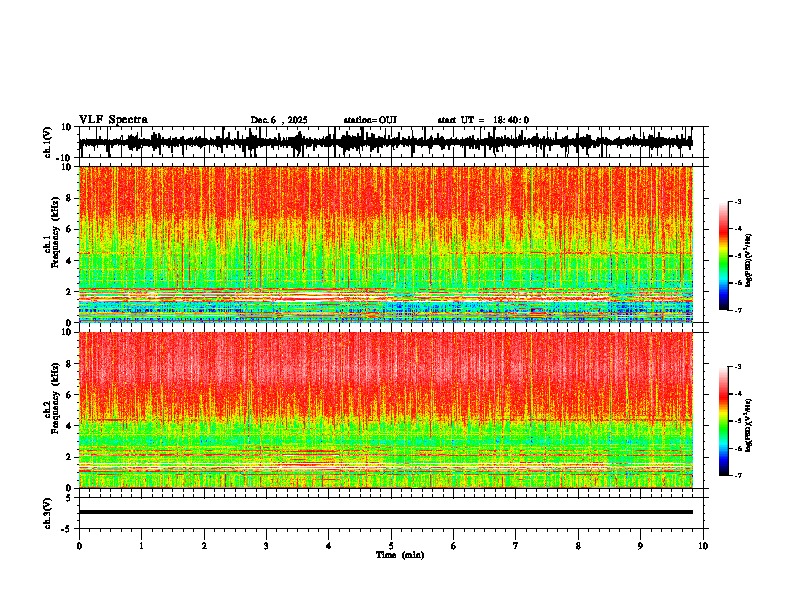Click the '3' tick on the time axis
The width and height of the screenshot is (792, 612).
pyautogui.click(x=266, y=546)
